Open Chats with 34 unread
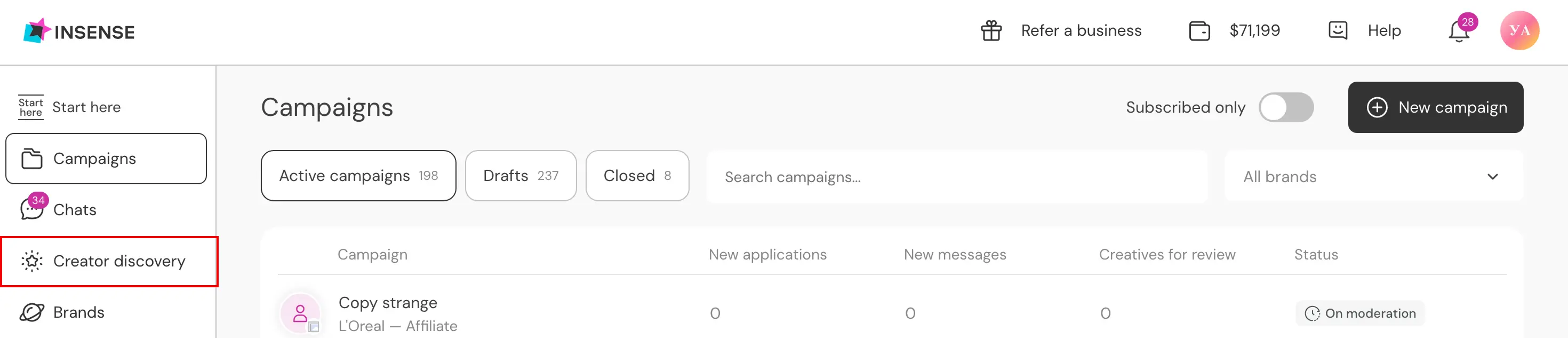Screen dimensions: 1568x338 click(74, 209)
